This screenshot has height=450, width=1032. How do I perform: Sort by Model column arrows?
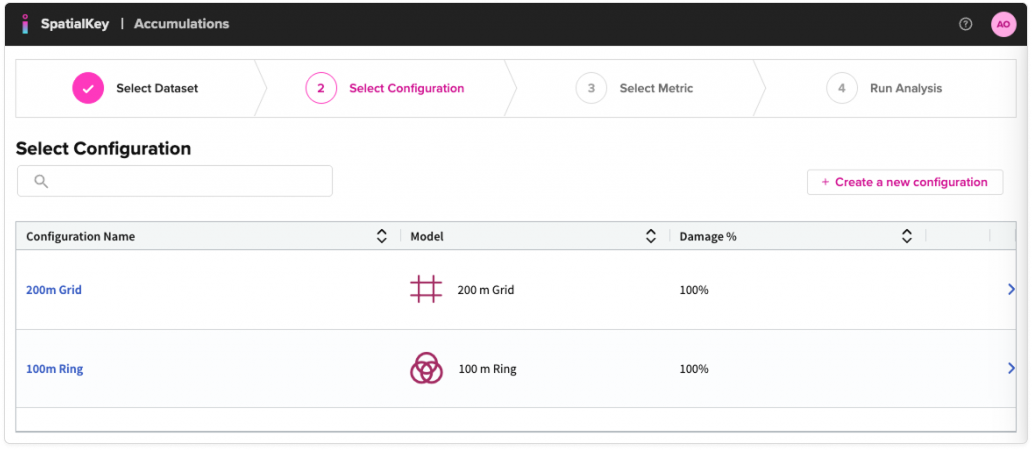[650, 236]
